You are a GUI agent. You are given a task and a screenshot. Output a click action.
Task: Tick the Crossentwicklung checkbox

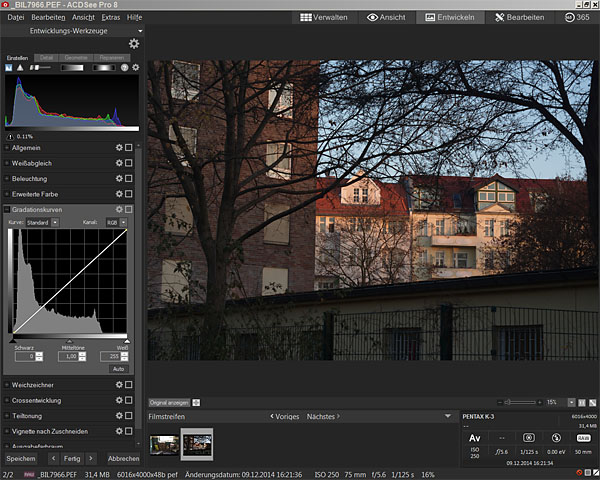(x=128, y=400)
